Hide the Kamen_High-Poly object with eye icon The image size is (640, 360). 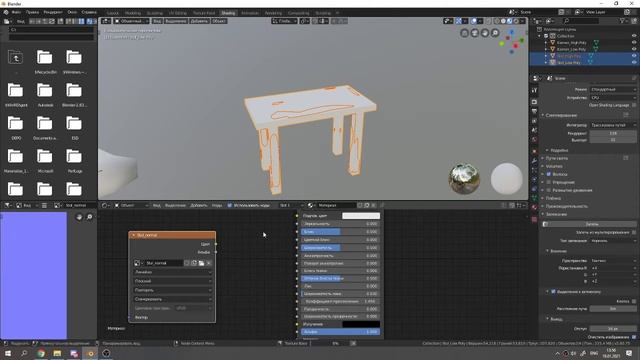[x=634, y=42]
